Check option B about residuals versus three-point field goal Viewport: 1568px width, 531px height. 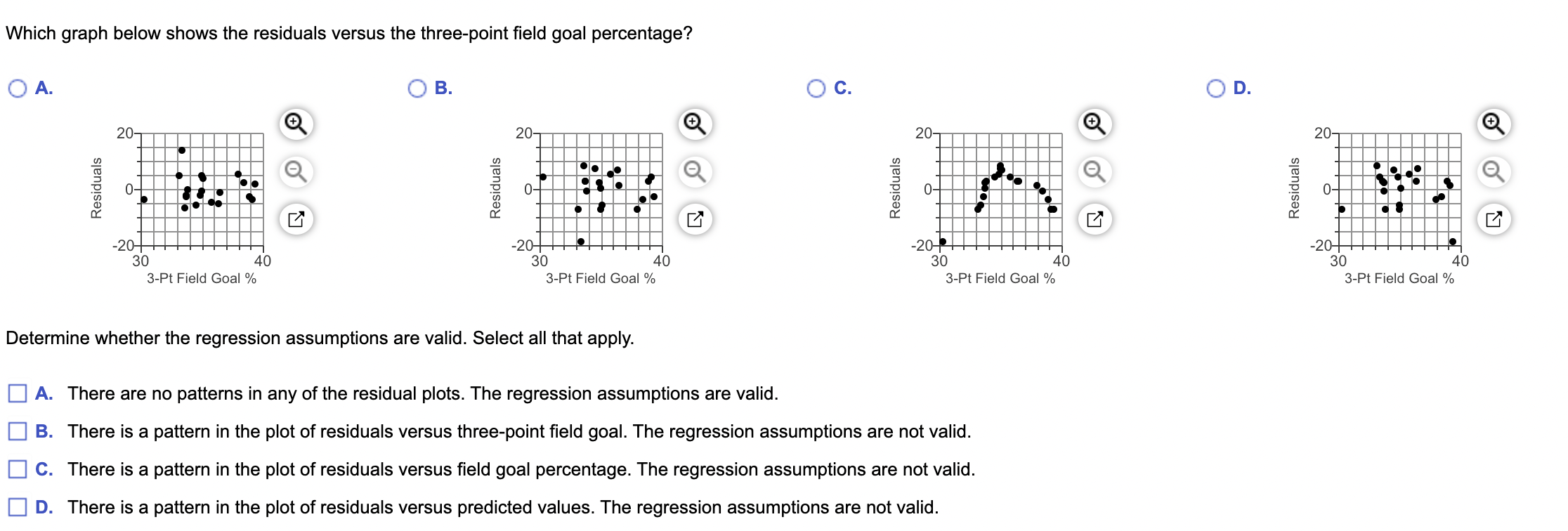click(x=17, y=431)
